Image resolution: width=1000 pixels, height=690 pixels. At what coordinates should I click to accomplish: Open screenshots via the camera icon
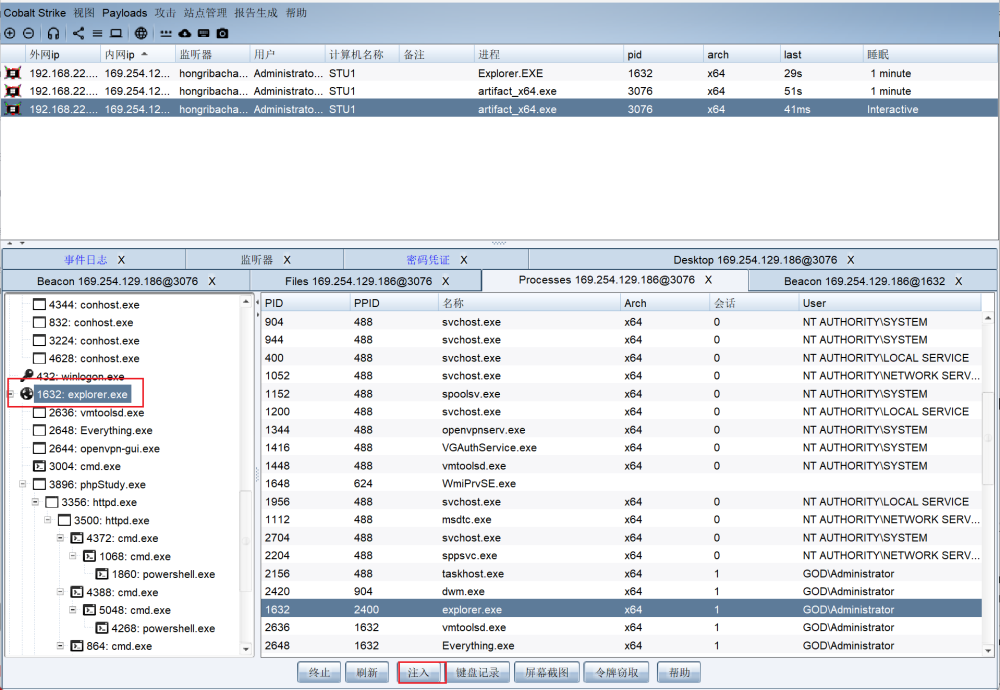222,33
